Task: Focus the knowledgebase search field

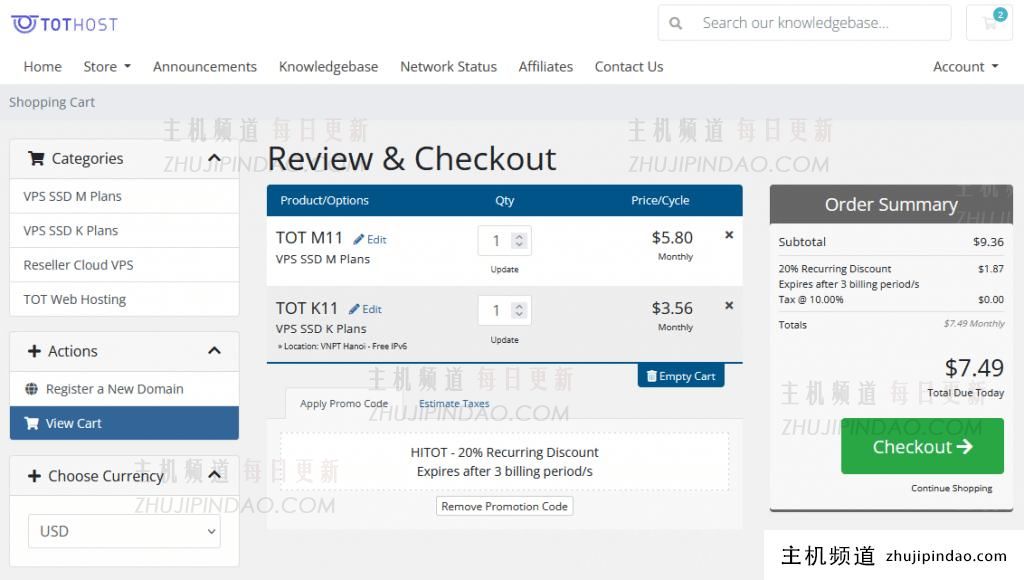Action: click(805, 23)
